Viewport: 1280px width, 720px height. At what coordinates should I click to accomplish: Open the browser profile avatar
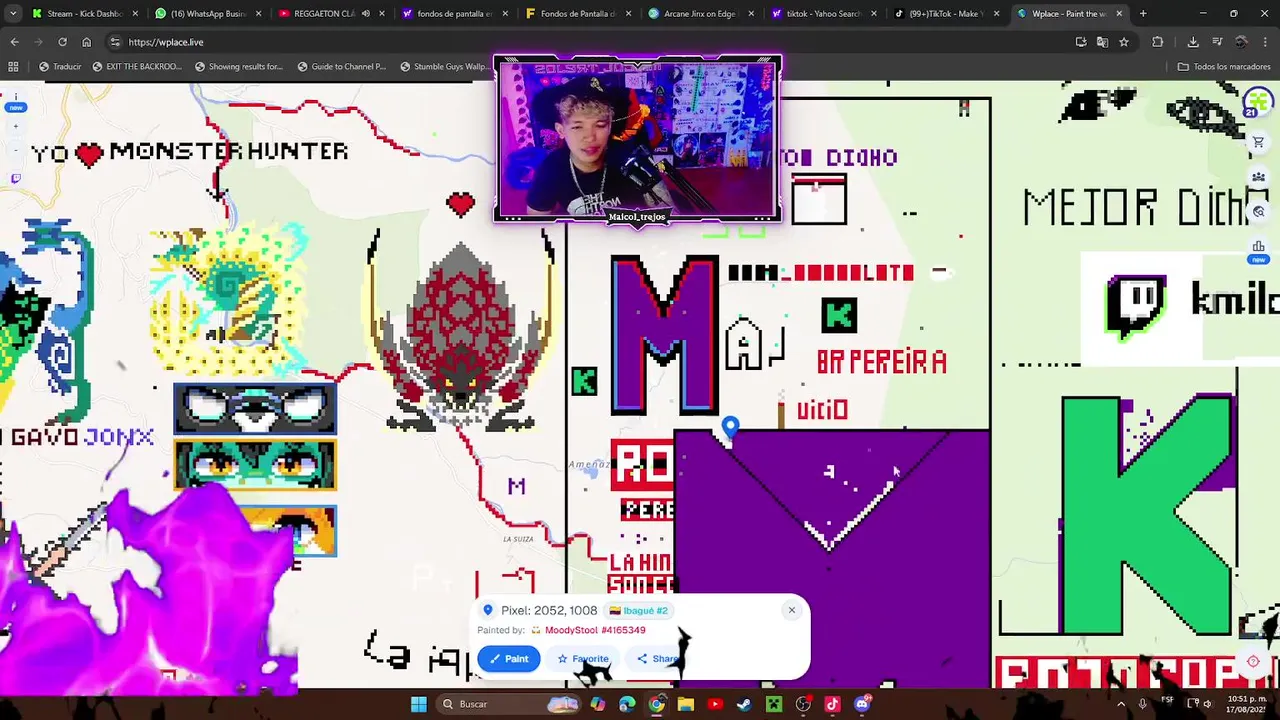click(1241, 42)
